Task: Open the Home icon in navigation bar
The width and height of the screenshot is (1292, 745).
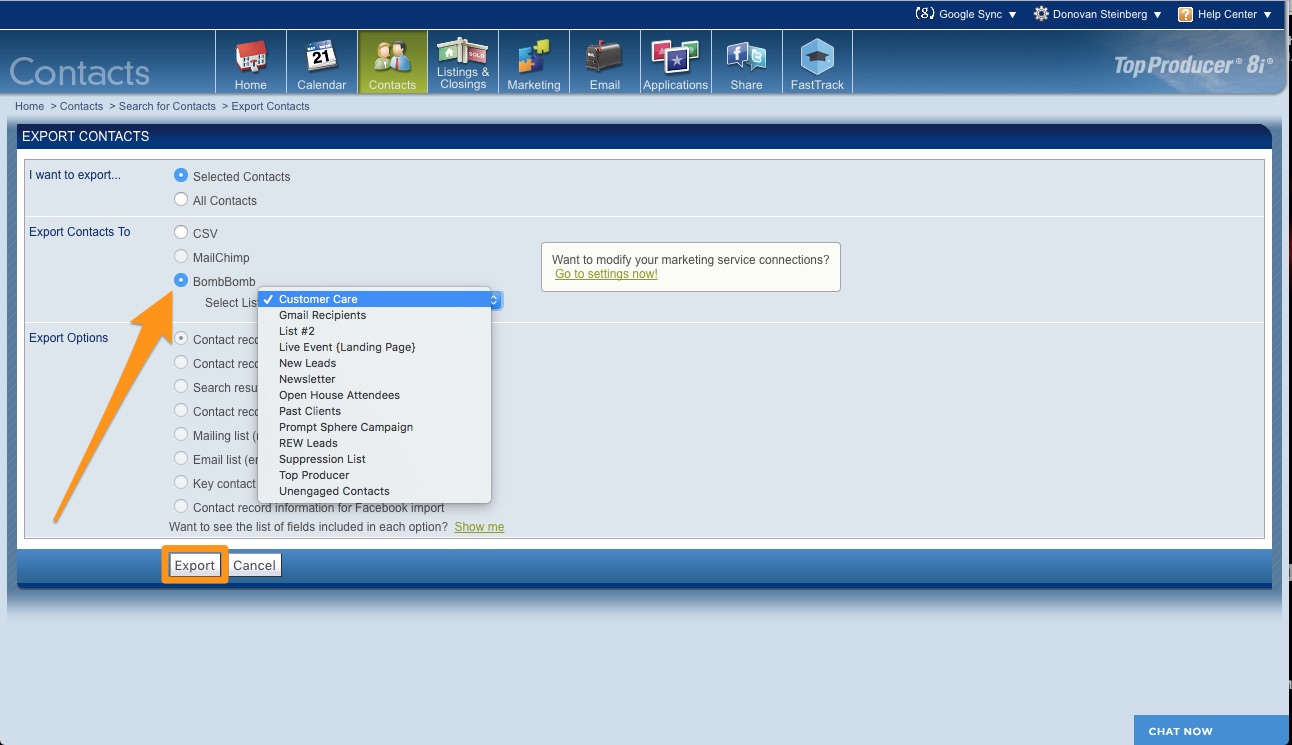Action: [250, 62]
